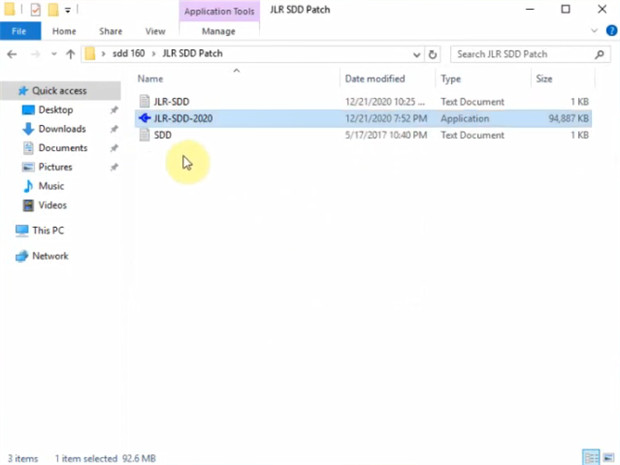This screenshot has height=465, width=620.
Task: Click the pin icon beside Pictures
Action: click(114, 167)
